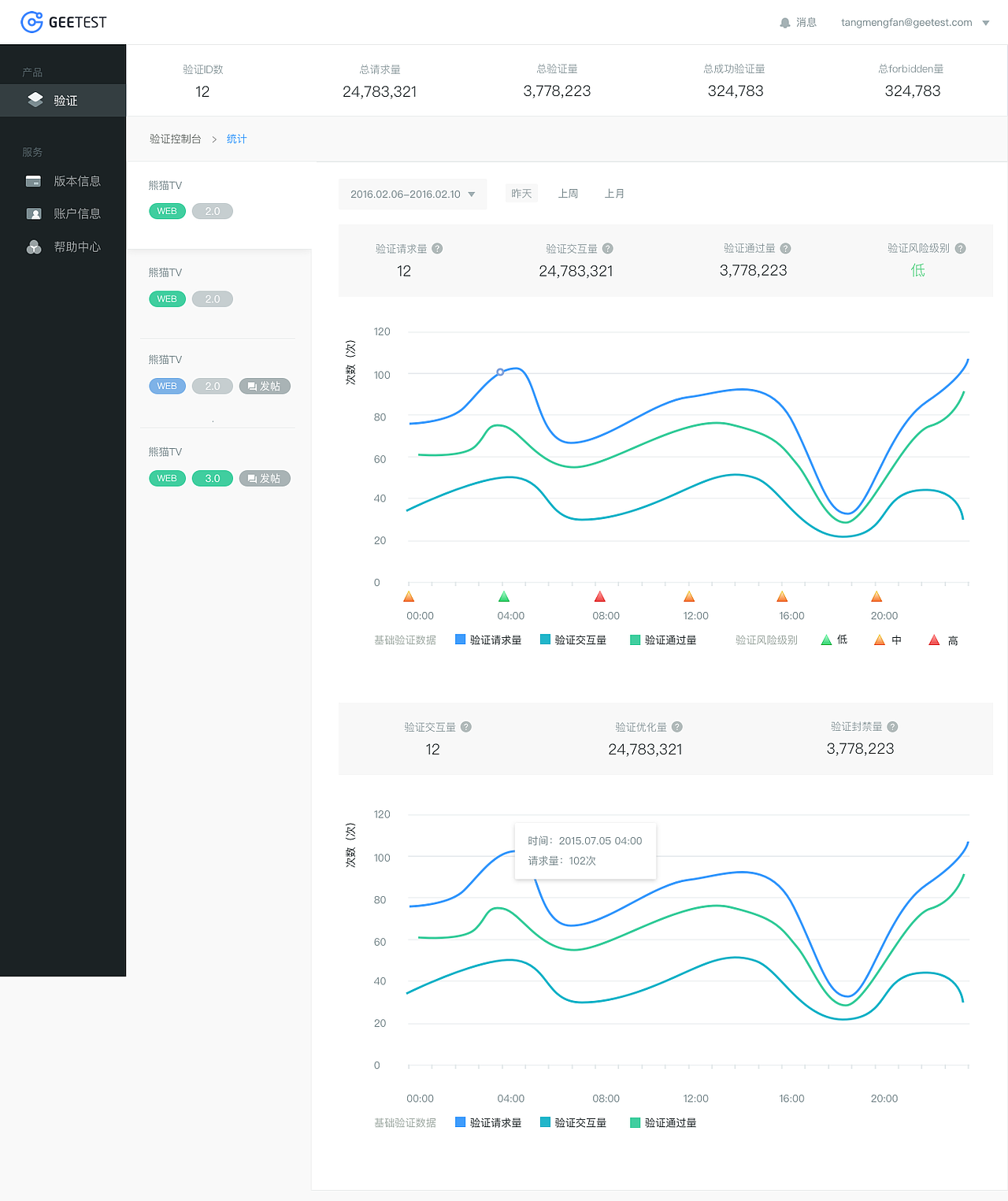
Task: Select the first 熊猫TV entry in the list
Action: (x=219, y=206)
